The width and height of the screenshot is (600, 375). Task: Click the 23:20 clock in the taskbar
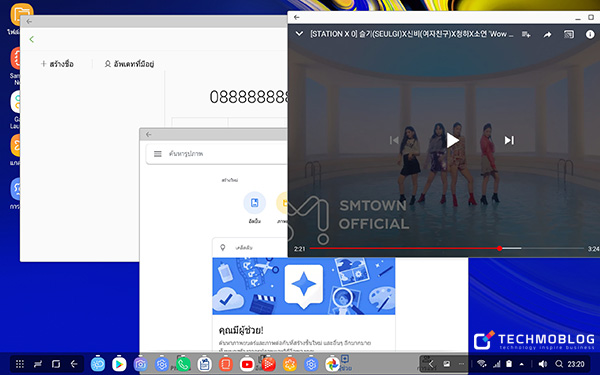(x=576, y=364)
